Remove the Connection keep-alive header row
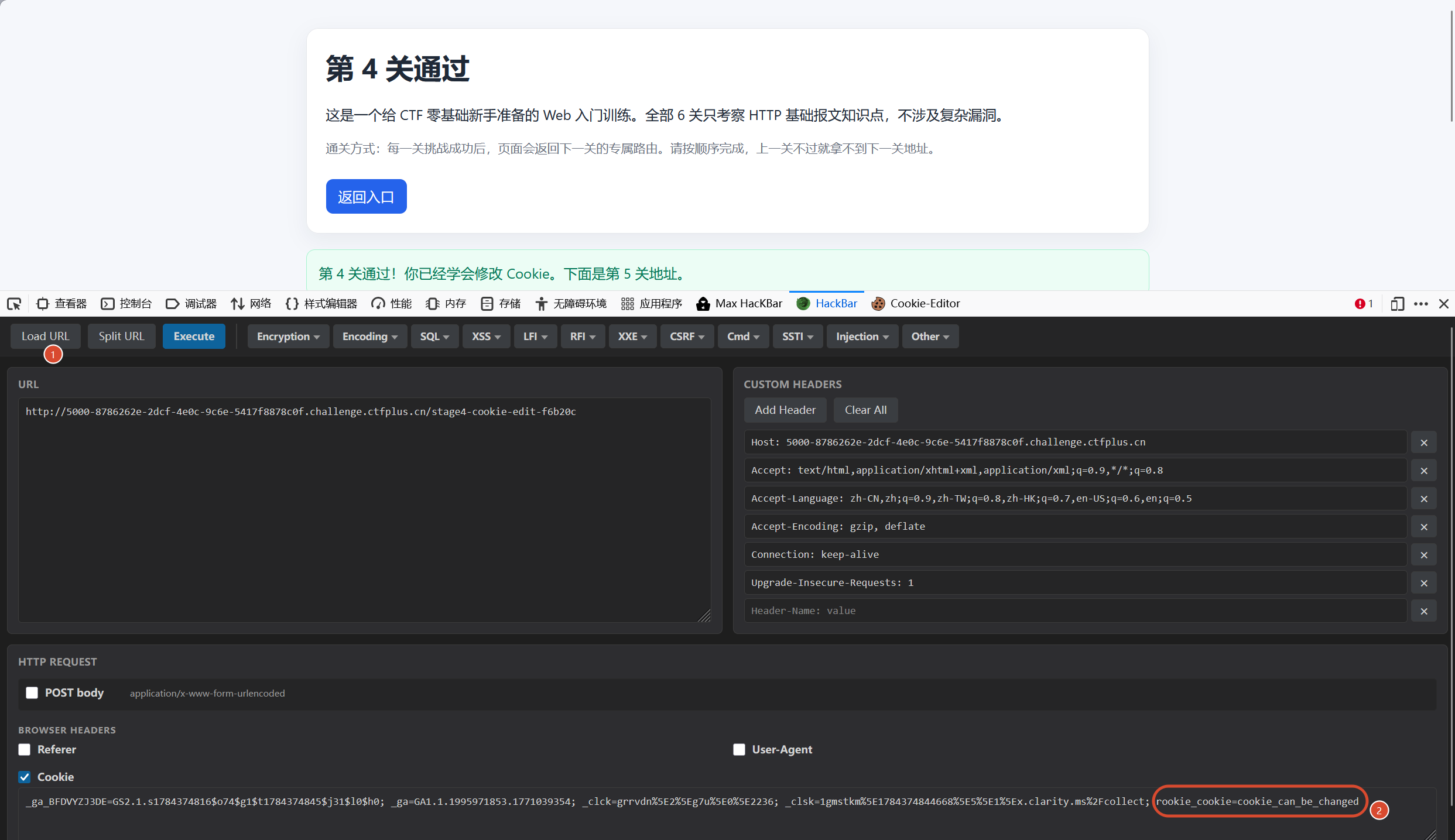This screenshot has height=840, width=1455. pos(1424,555)
